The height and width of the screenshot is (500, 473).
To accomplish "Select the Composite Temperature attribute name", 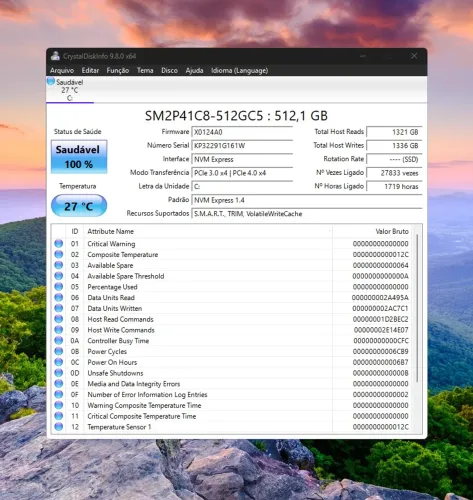I will [x=123, y=254].
